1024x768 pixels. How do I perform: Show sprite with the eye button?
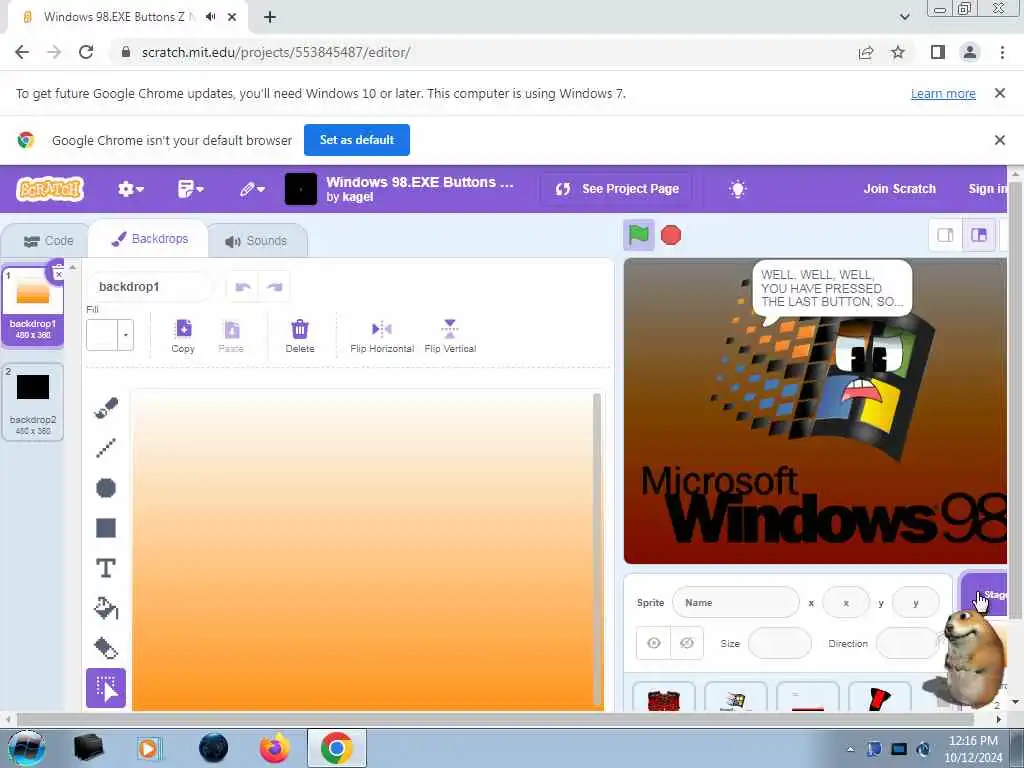pos(653,643)
